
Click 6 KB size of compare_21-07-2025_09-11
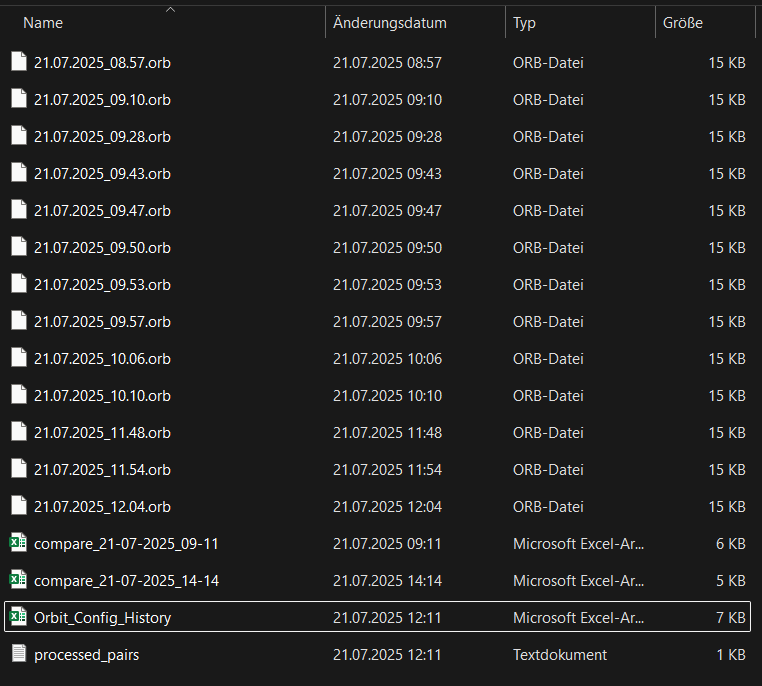point(730,544)
